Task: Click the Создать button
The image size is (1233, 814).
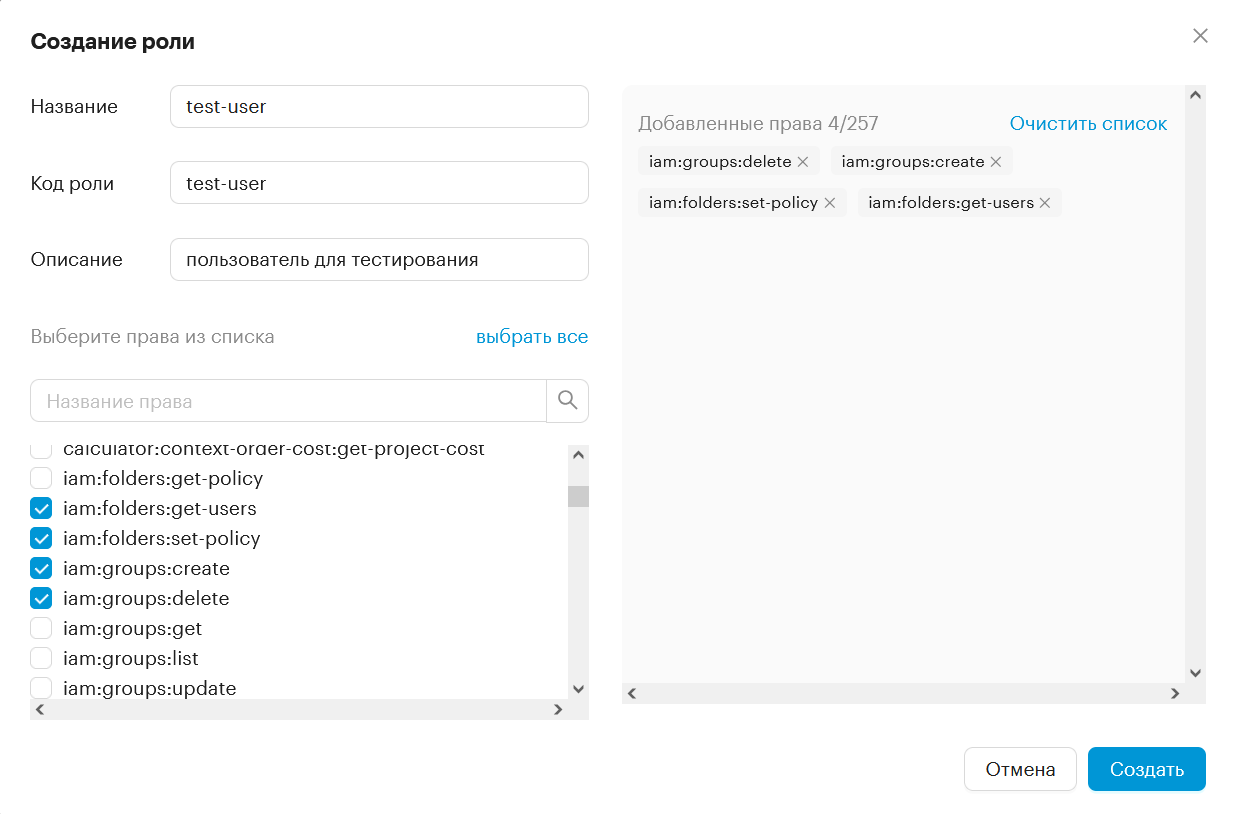Action: tap(1147, 769)
